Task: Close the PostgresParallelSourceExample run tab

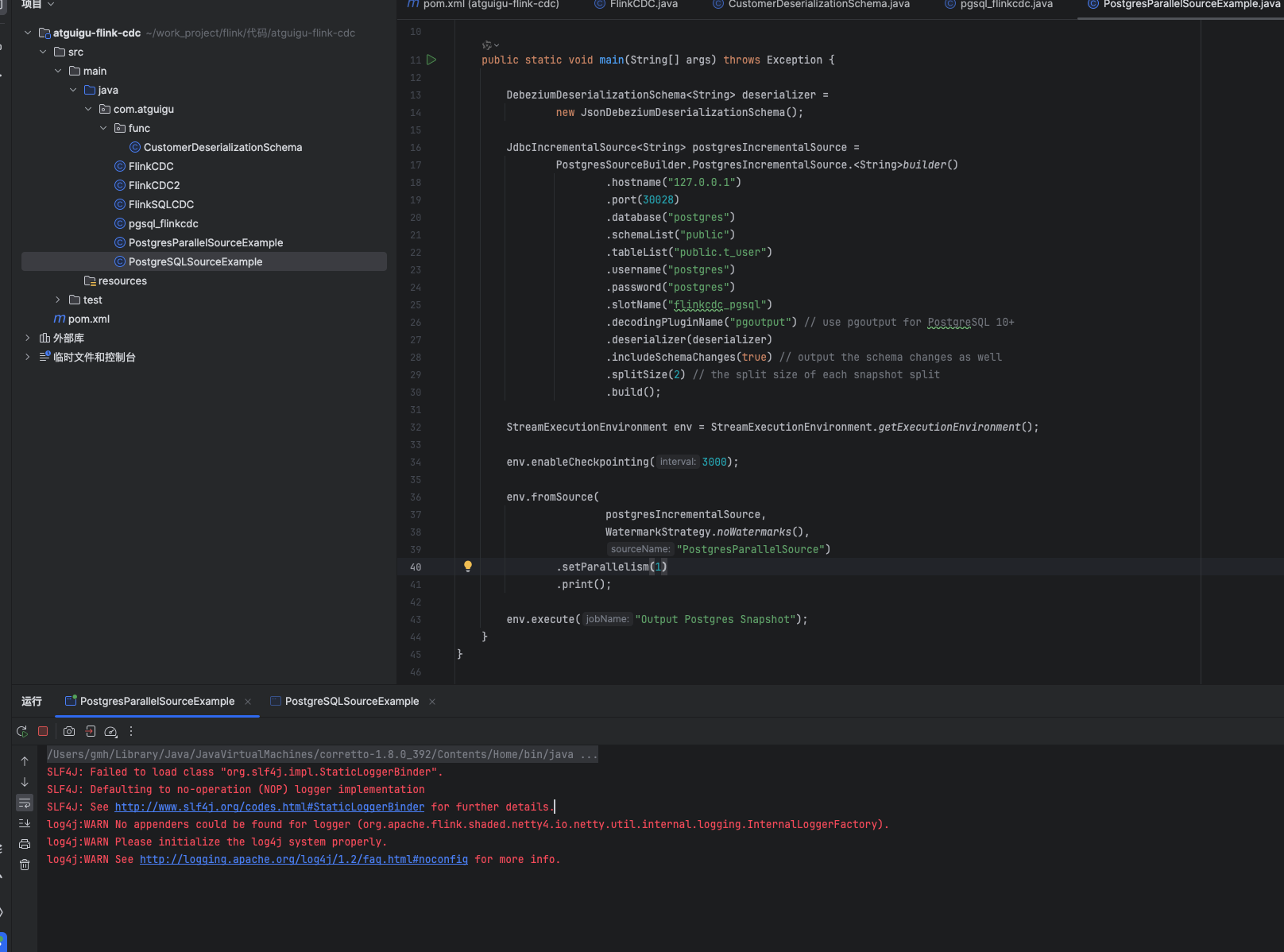Action: 248,701
